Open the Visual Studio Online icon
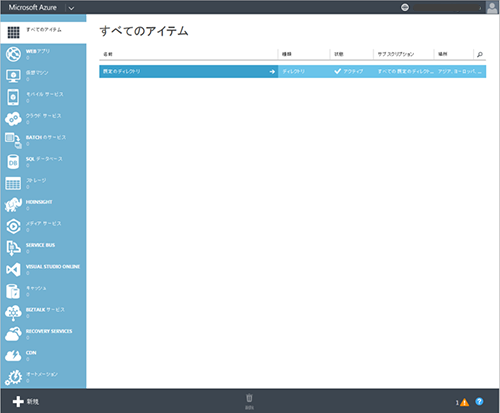This screenshot has width=500, height=413. tap(13, 269)
